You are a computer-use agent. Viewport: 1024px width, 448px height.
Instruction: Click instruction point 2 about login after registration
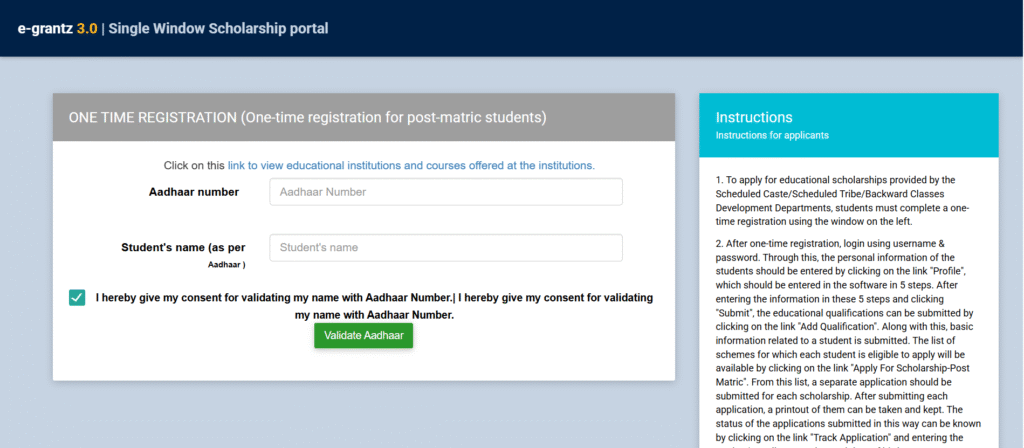pyautogui.click(x=845, y=340)
